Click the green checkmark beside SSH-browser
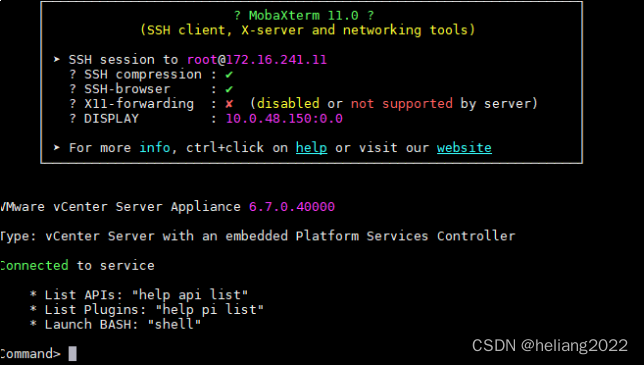The width and height of the screenshot is (644, 365). pyautogui.click(x=229, y=89)
